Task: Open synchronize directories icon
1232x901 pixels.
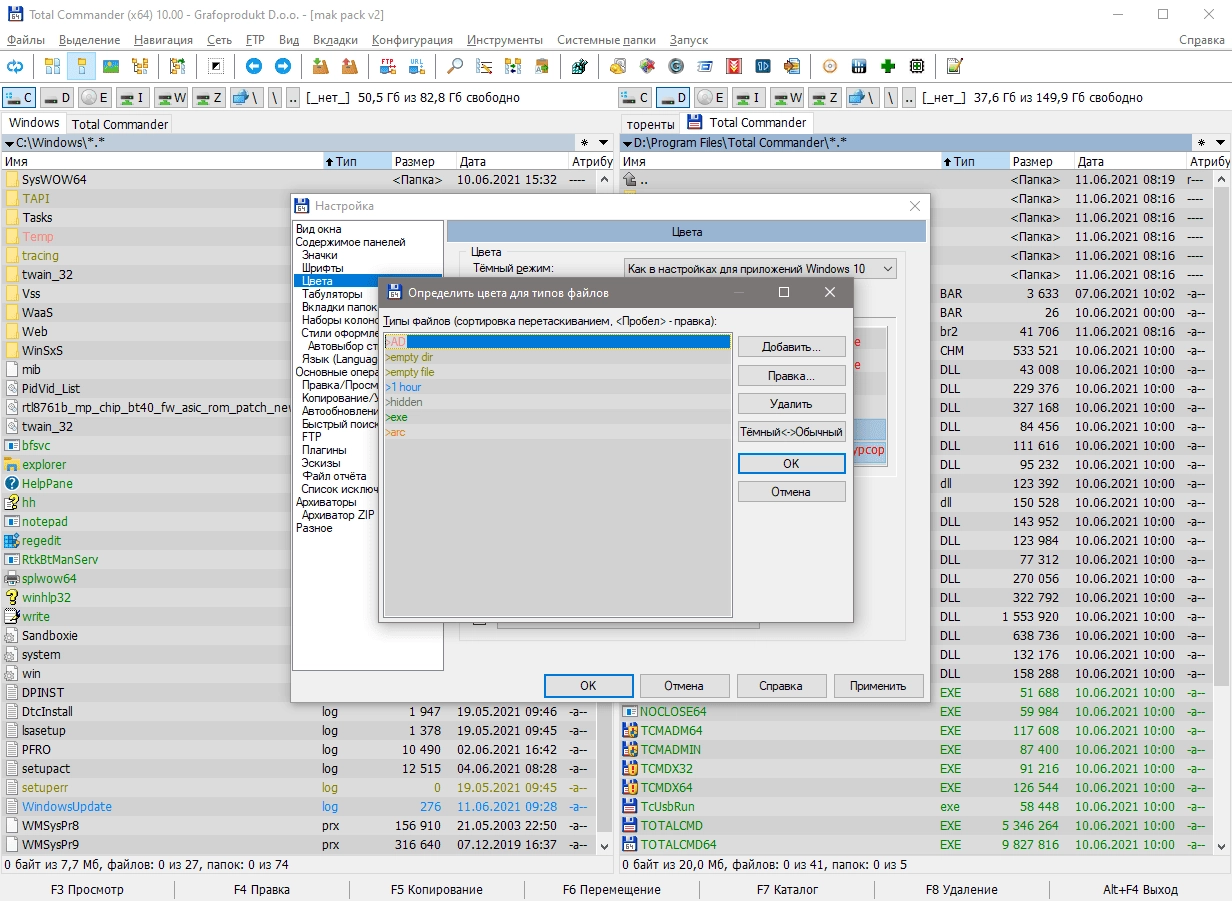Action: pos(513,66)
